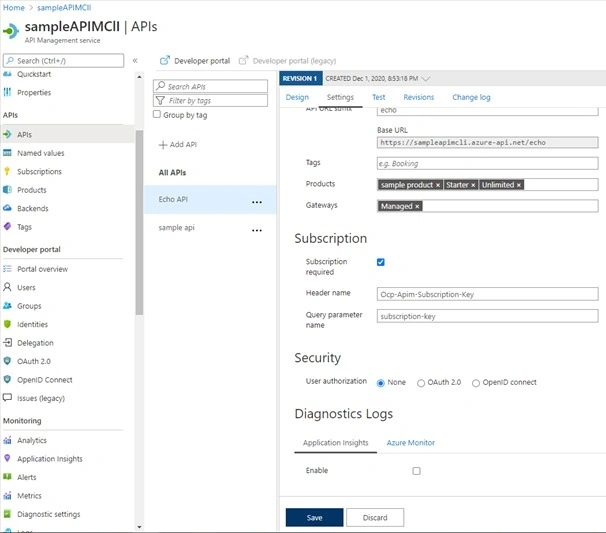606x533 pixels.
Task: Click the API Management service logo icon
Action: [10, 31]
